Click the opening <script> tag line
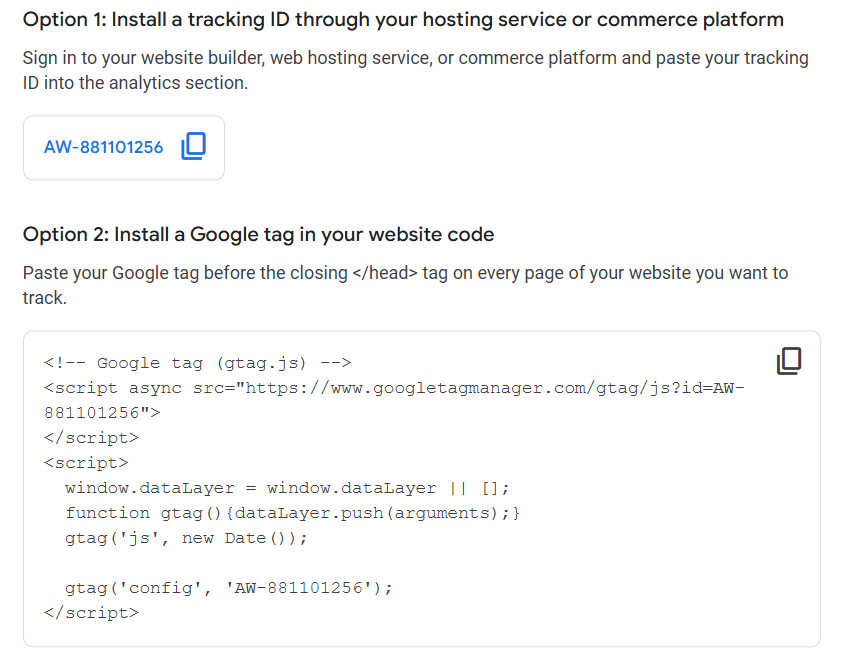 (x=86, y=463)
